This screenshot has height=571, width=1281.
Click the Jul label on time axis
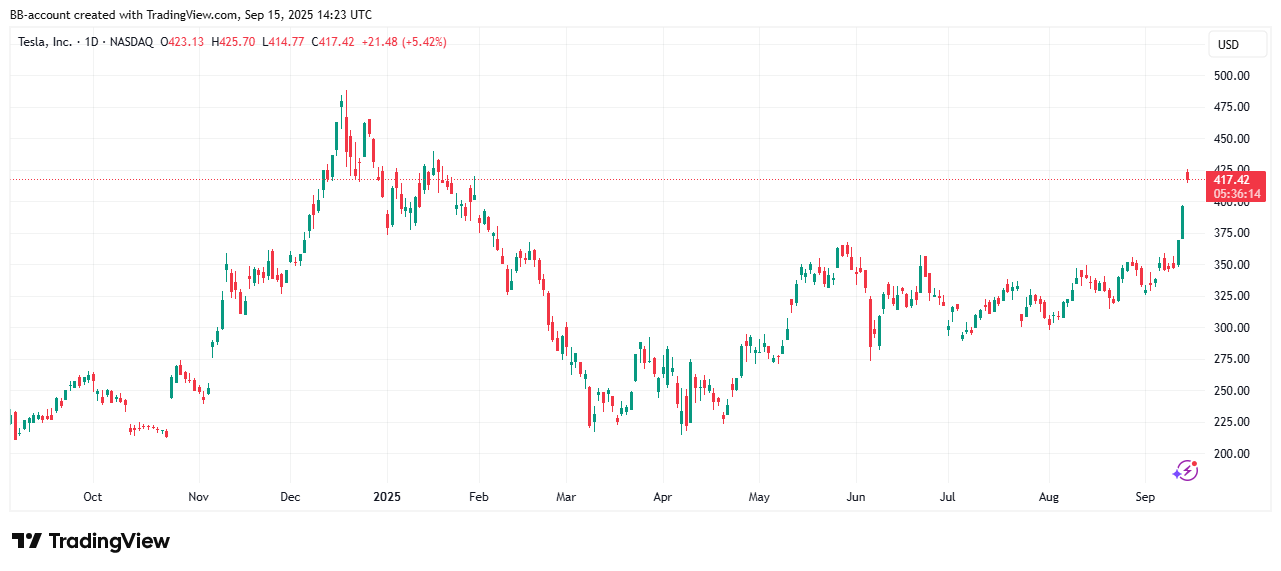[x=949, y=497]
